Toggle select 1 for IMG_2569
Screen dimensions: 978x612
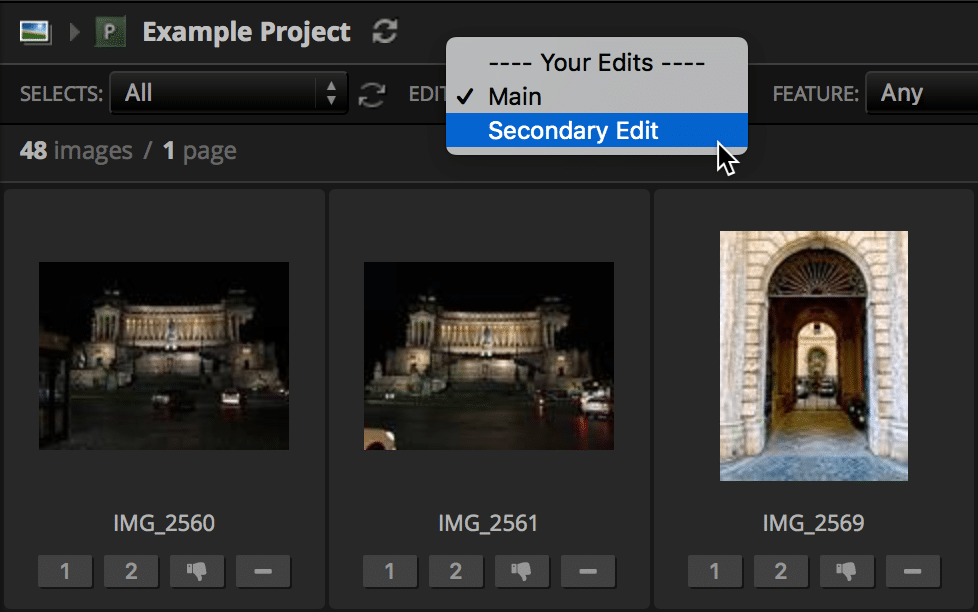[x=714, y=572]
